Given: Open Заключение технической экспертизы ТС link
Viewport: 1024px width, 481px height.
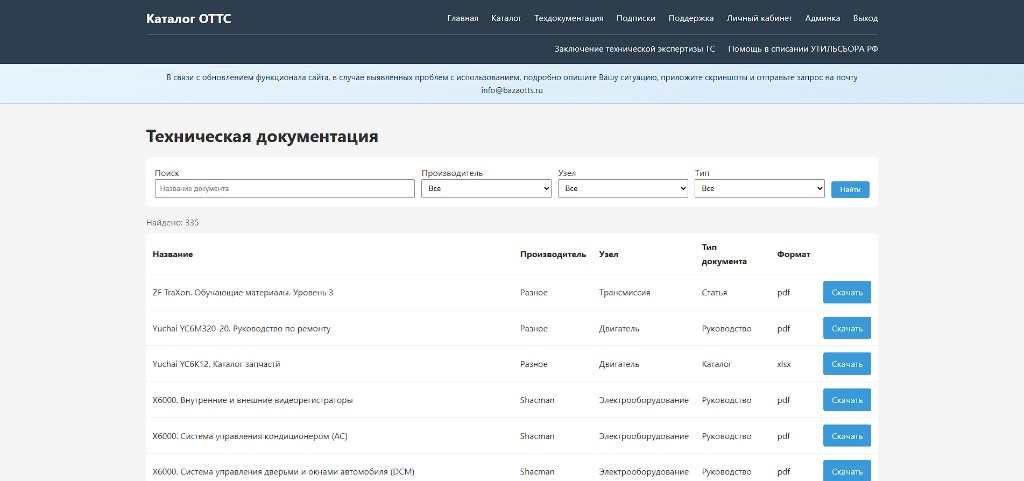Looking at the screenshot, I should point(635,49).
